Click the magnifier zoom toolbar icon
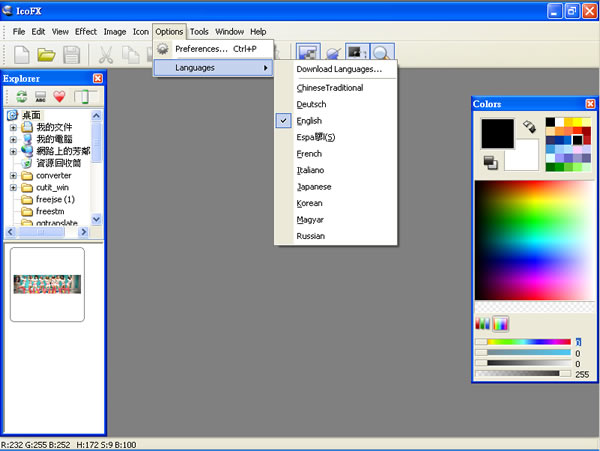Image resolution: width=600 pixels, height=451 pixels. tap(382, 52)
